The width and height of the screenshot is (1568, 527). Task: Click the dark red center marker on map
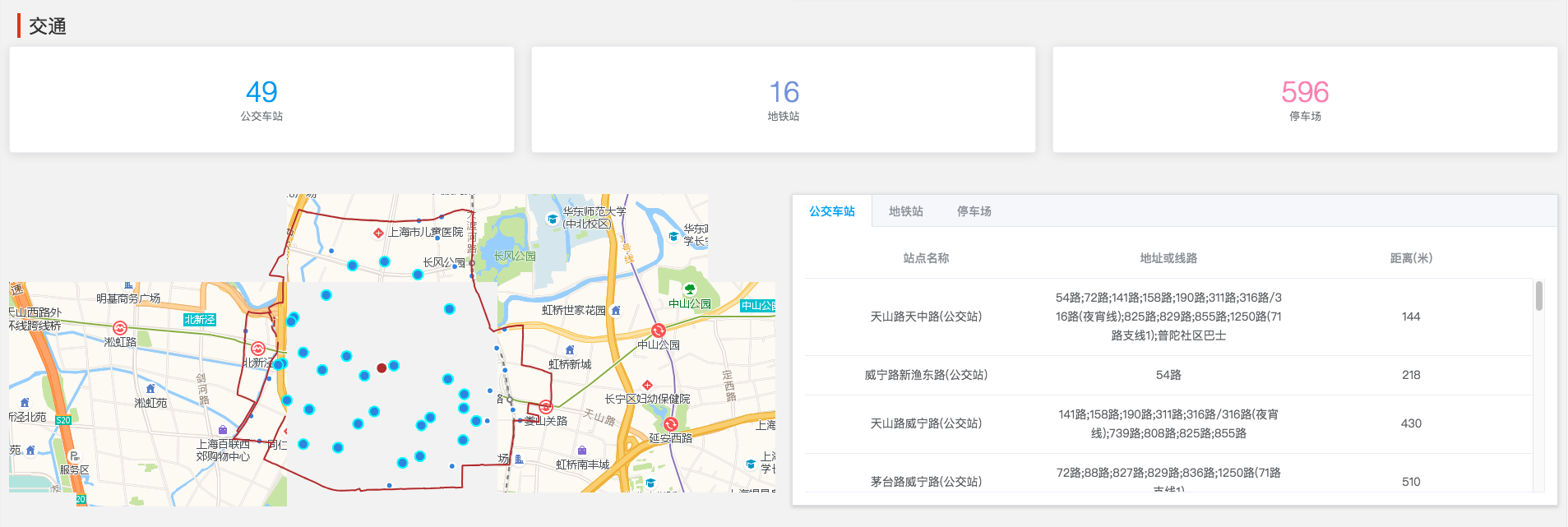pyautogui.click(x=382, y=368)
